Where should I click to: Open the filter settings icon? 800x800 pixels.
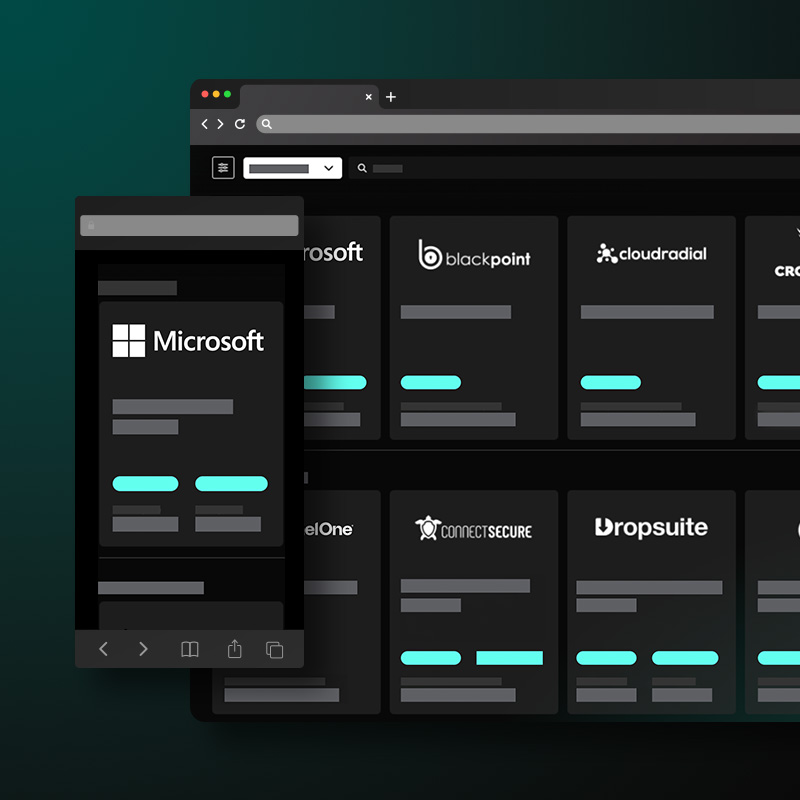coord(223,168)
